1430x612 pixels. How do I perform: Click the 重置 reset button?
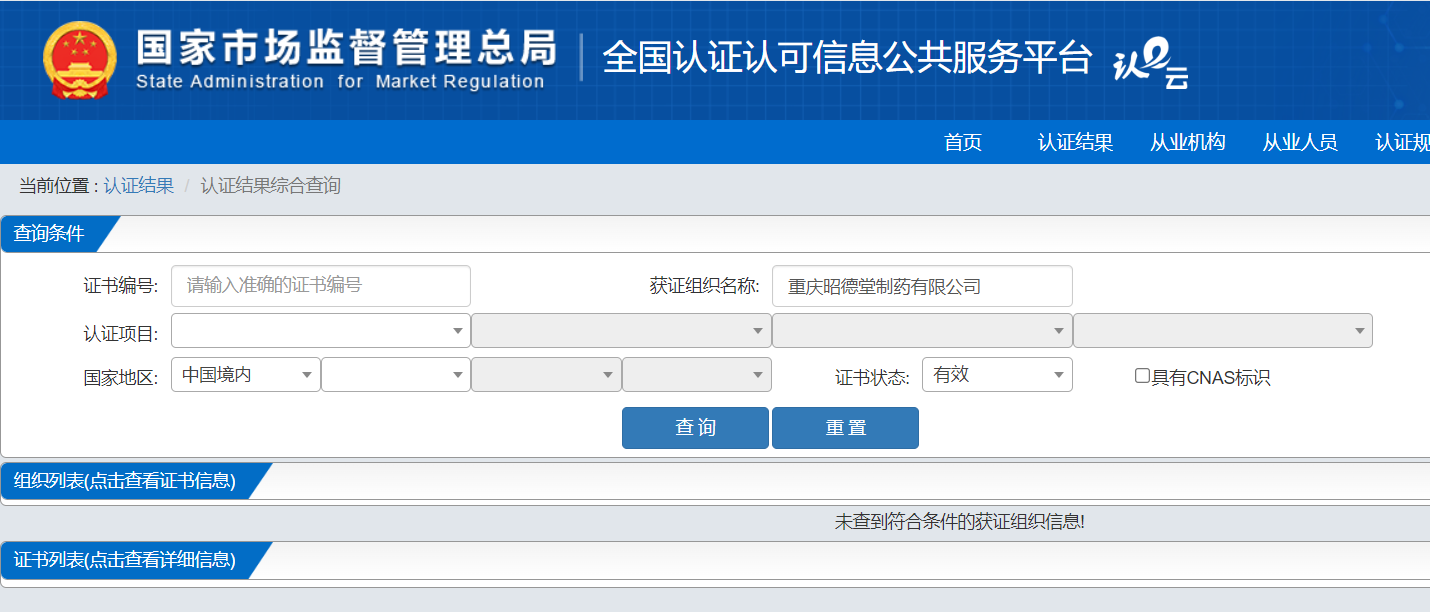[x=845, y=428]
